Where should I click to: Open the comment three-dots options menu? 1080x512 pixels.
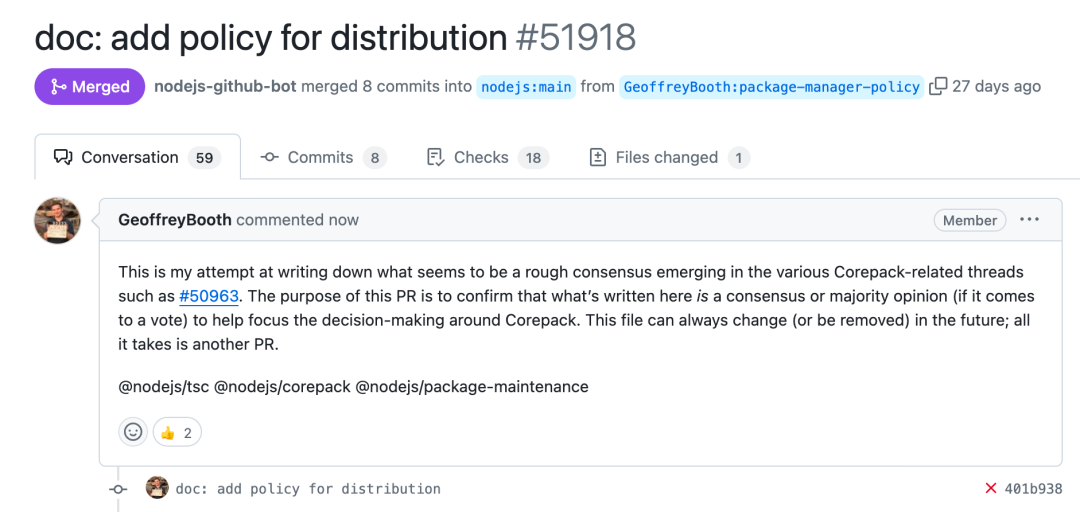(x=1029, y=220)
